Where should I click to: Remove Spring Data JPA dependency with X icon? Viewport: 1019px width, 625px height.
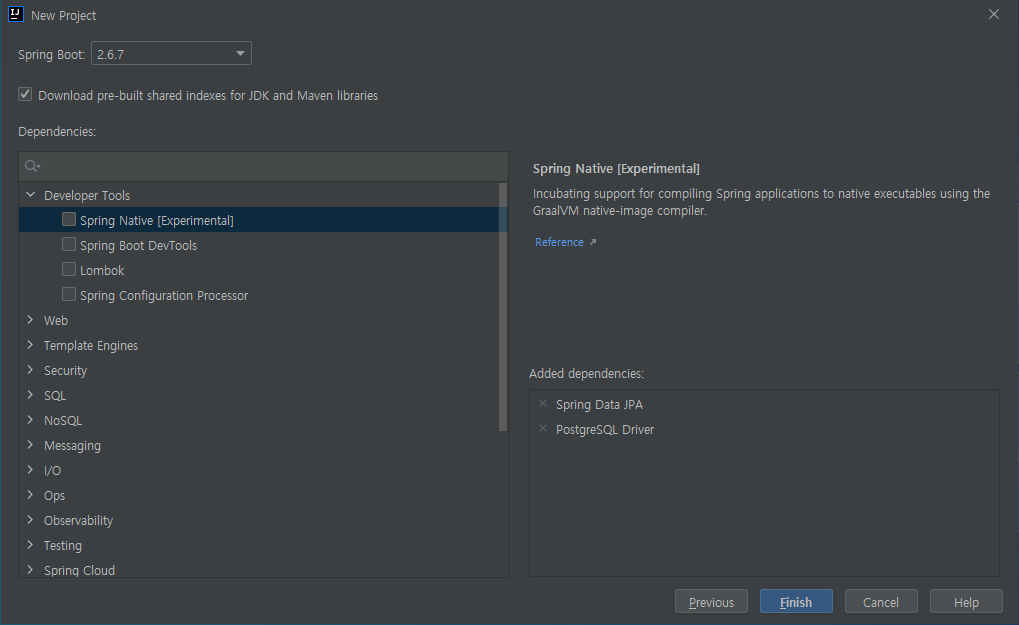[x=543, y=403]
